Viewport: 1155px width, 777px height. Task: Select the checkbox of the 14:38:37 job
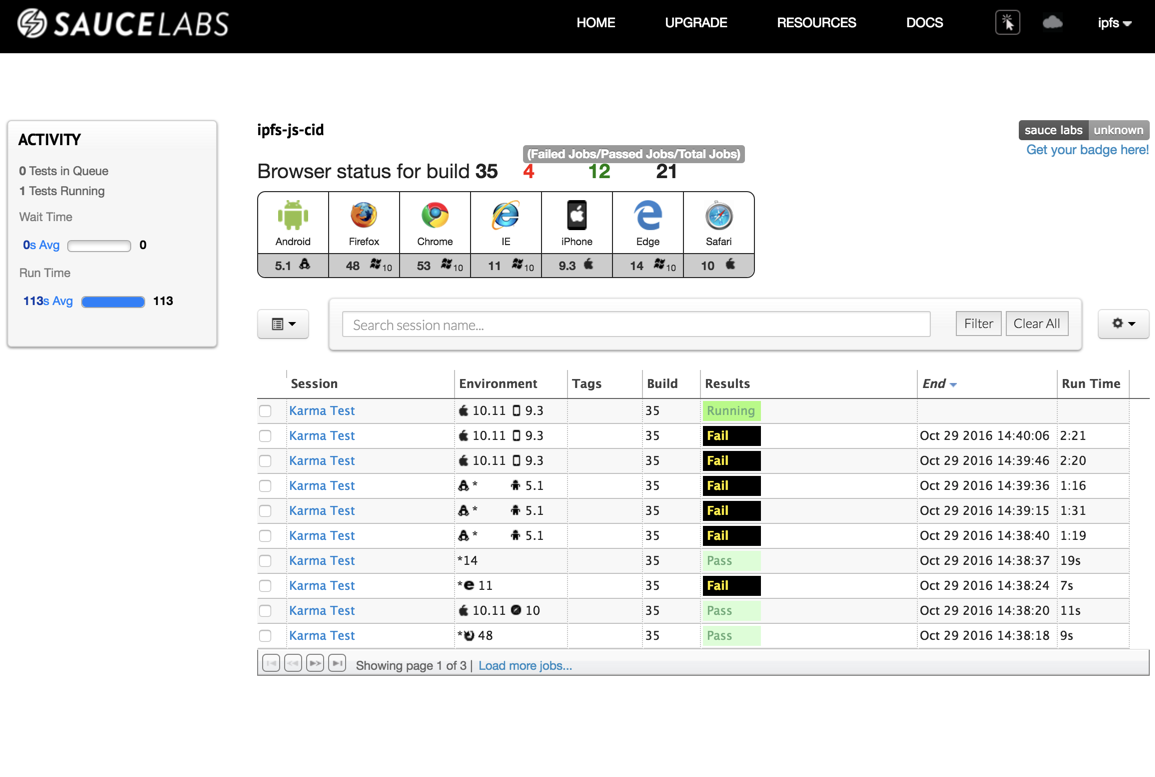[x=265, y=561]
